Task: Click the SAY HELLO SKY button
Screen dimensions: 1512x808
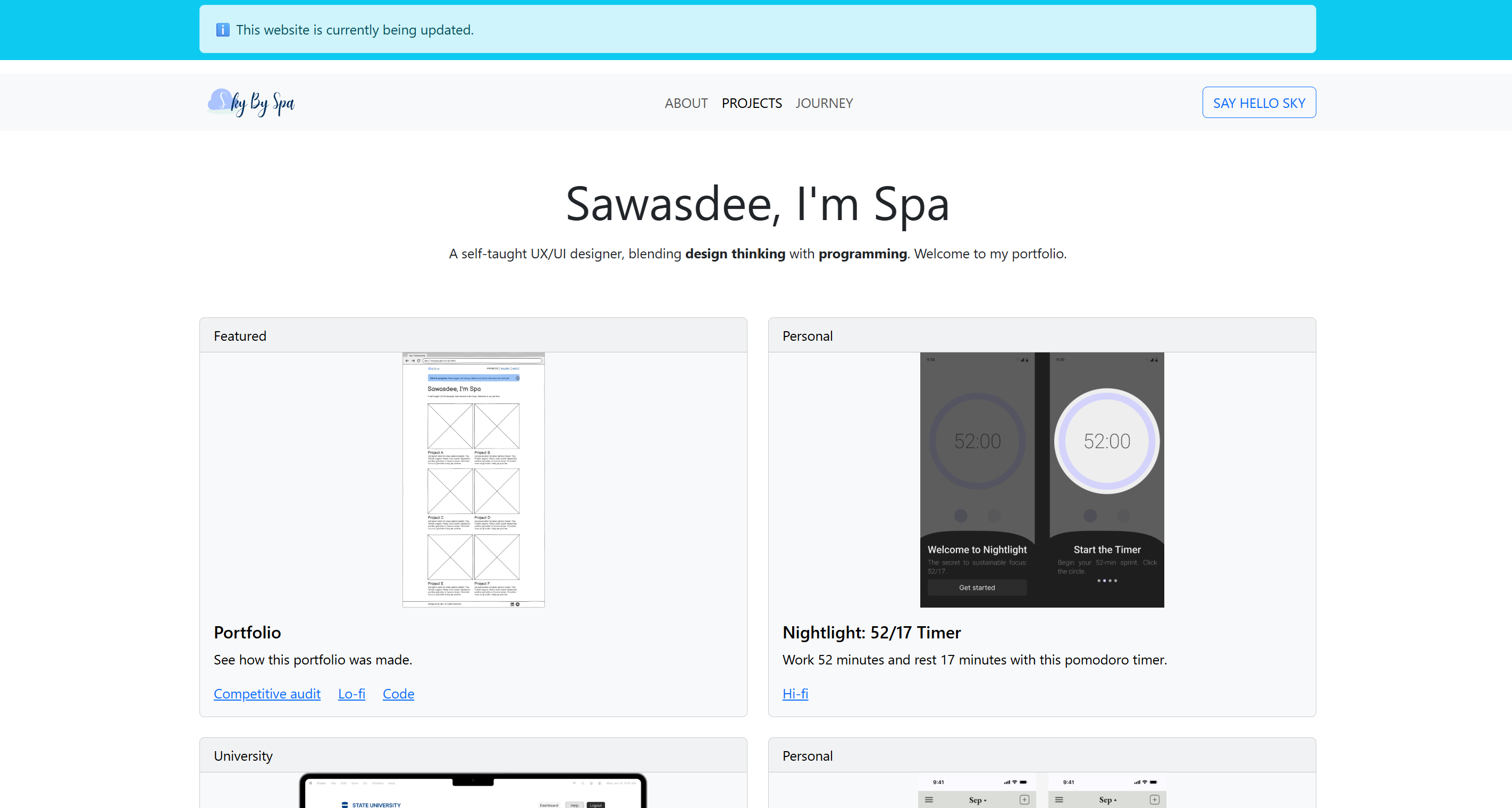Action: [x=1259, y=102]
